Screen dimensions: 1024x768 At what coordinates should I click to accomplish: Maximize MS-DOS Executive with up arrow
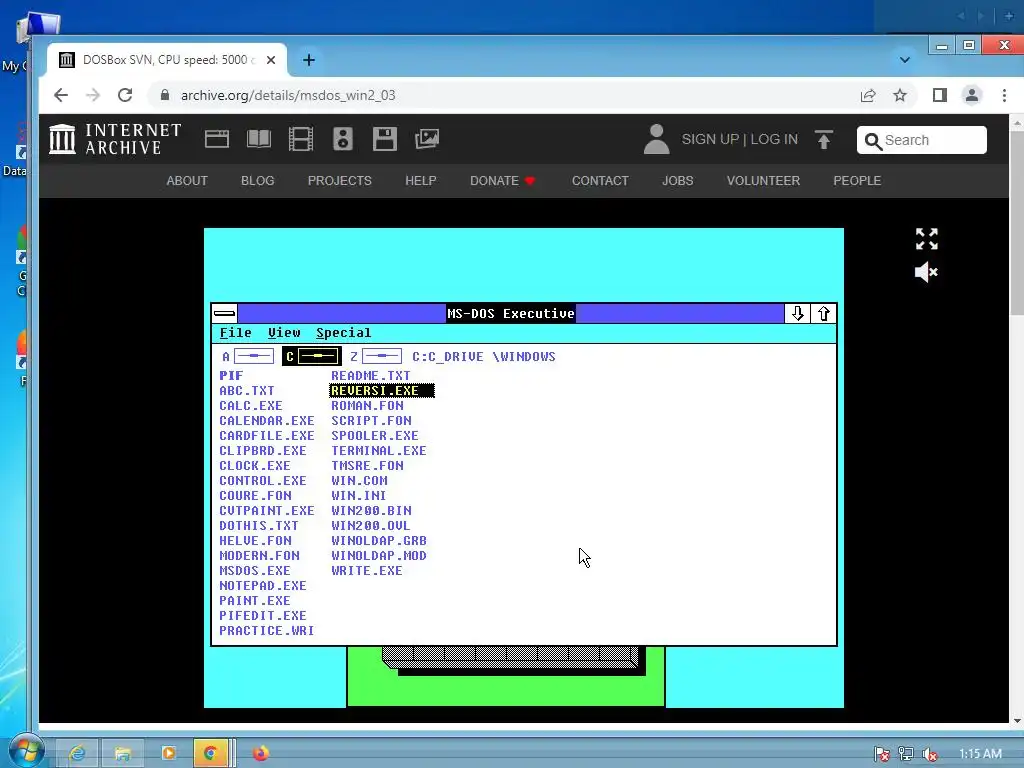pos(824,313)
